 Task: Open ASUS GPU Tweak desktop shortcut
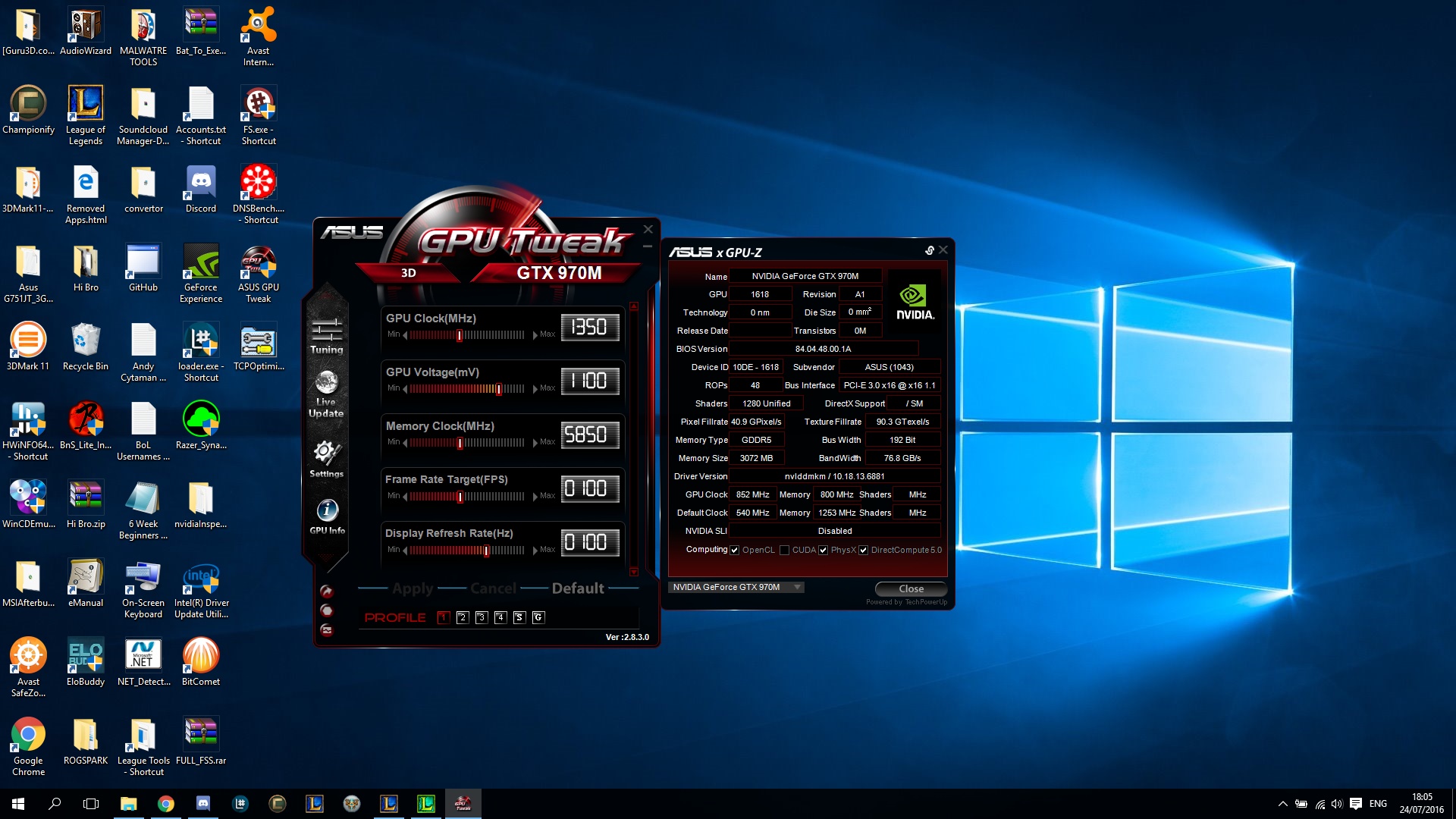(259, 274)
